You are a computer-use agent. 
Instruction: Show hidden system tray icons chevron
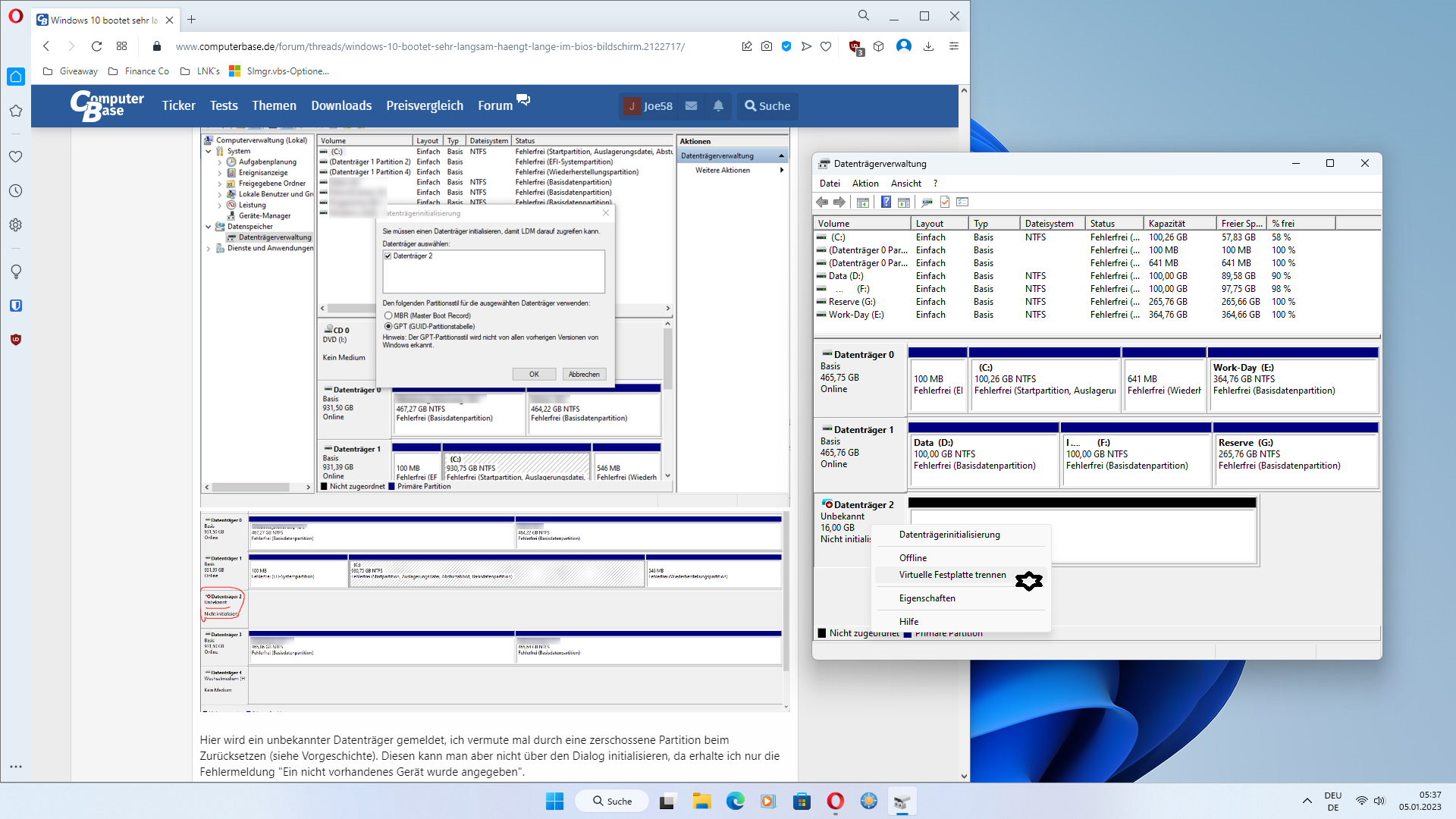coord(1307,801)
